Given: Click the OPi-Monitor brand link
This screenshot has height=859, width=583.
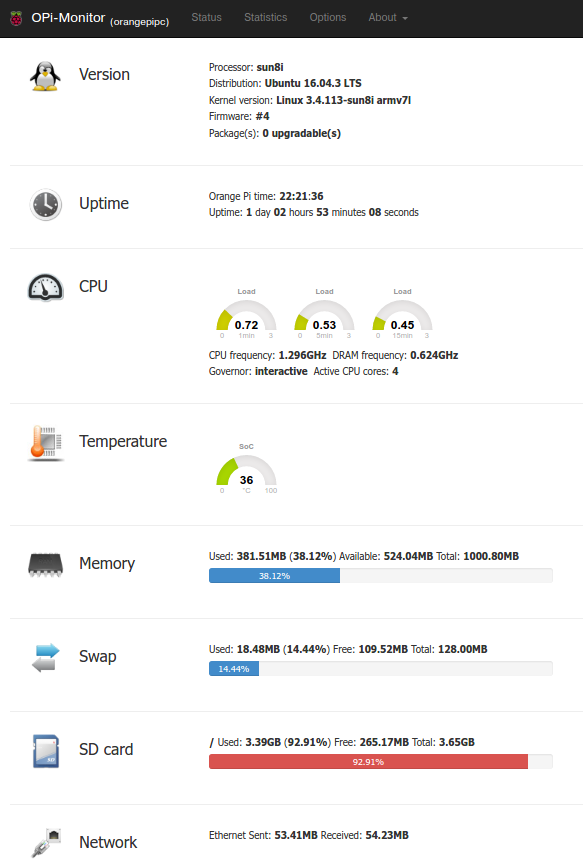Looking at the screenshot, I should pyautogui.click(x=68, y=18).
